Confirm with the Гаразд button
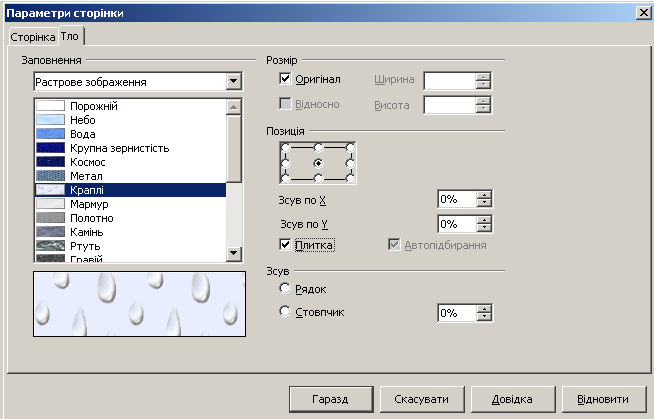Image resolution: width=654 pixels, height=419 pixels. 331,399
